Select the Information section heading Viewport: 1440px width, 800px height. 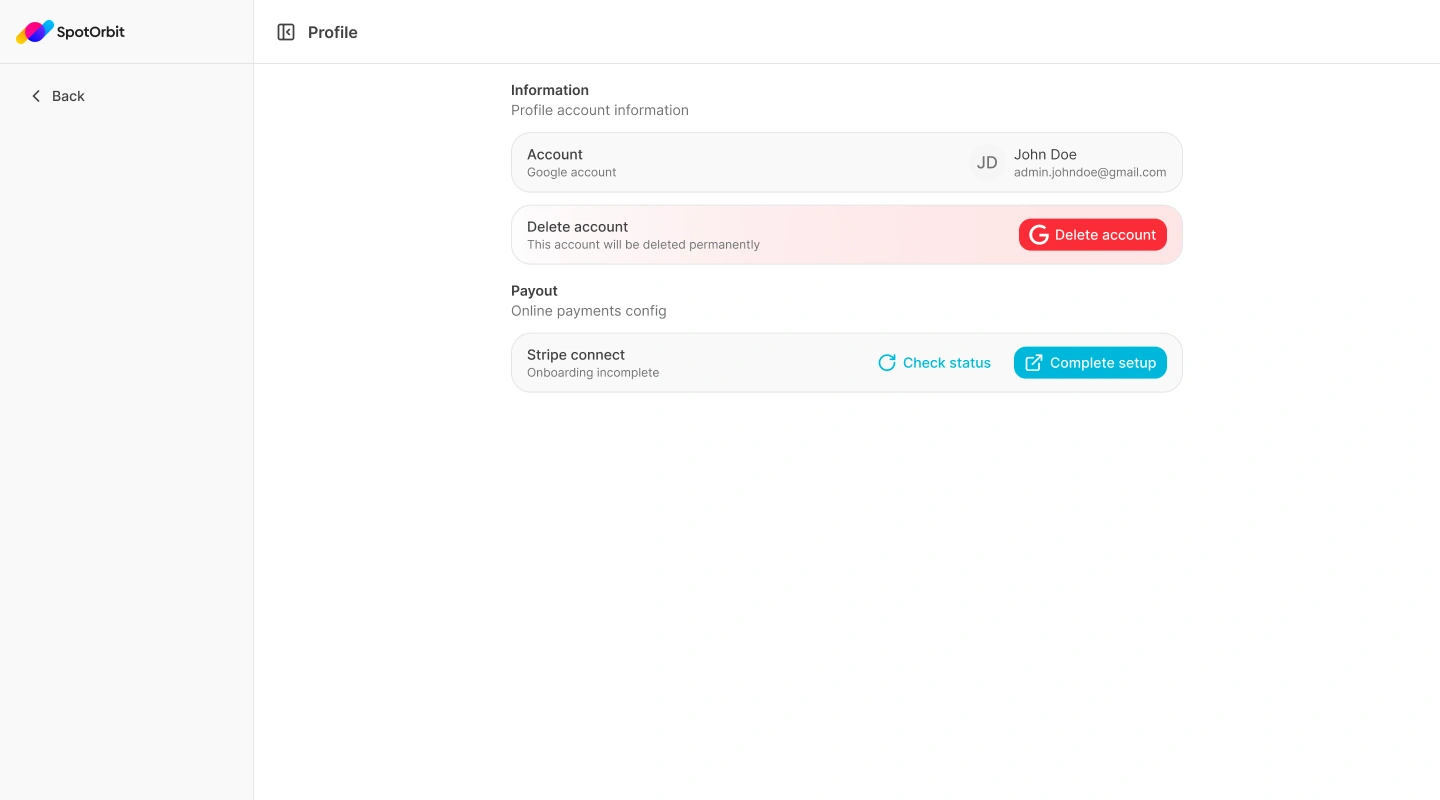550,90
